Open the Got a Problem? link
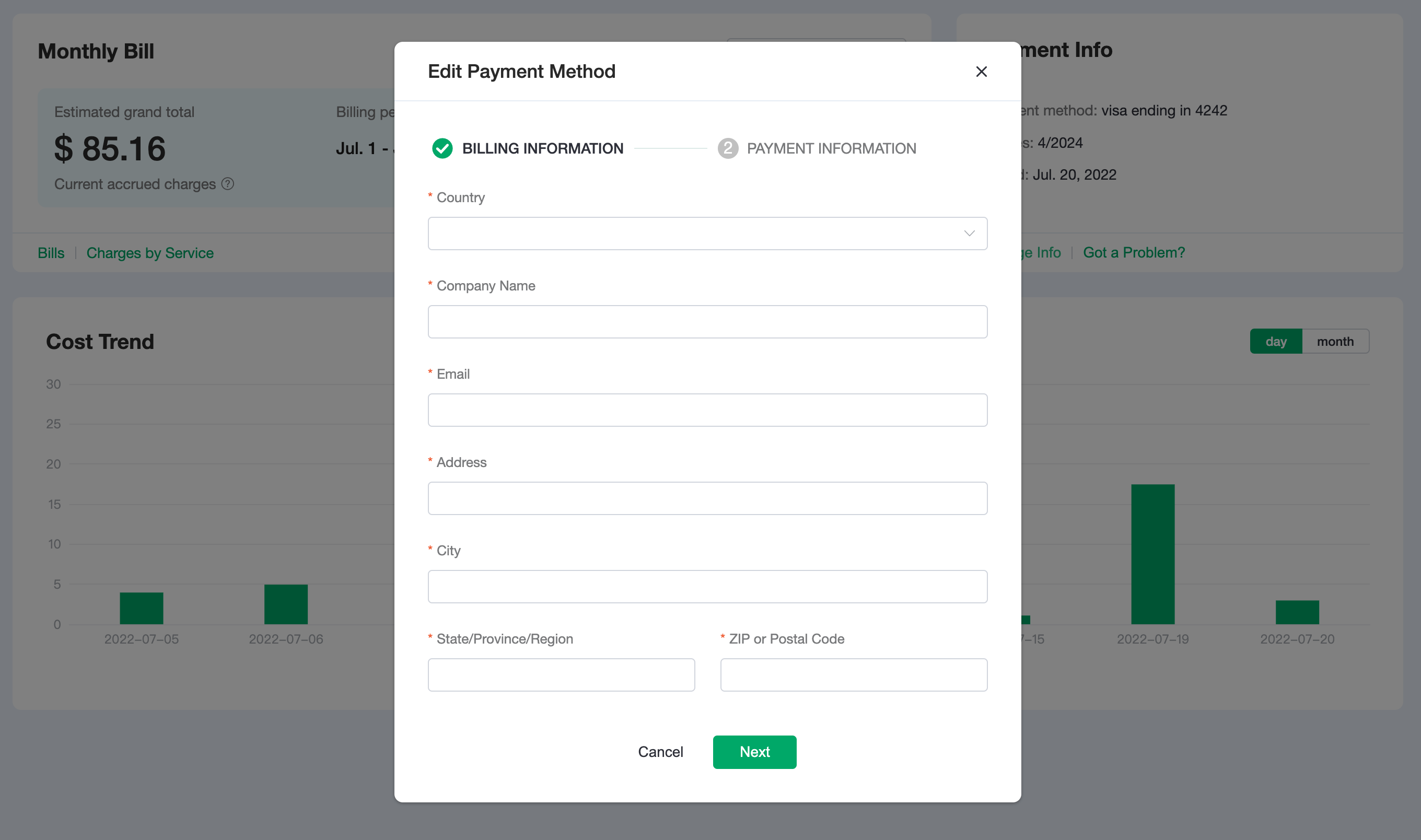This screenshot has height=840, width=1421. [1134, 252]
